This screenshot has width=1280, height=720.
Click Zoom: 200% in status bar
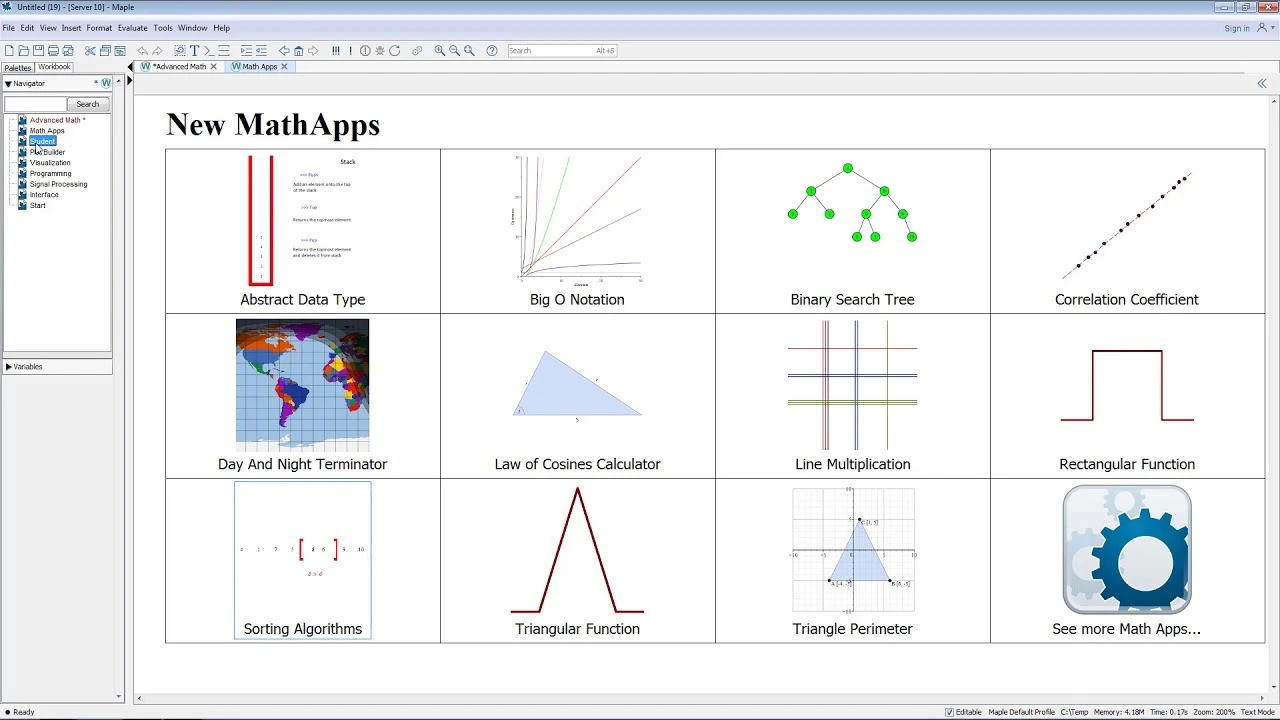coord(1214,712)
